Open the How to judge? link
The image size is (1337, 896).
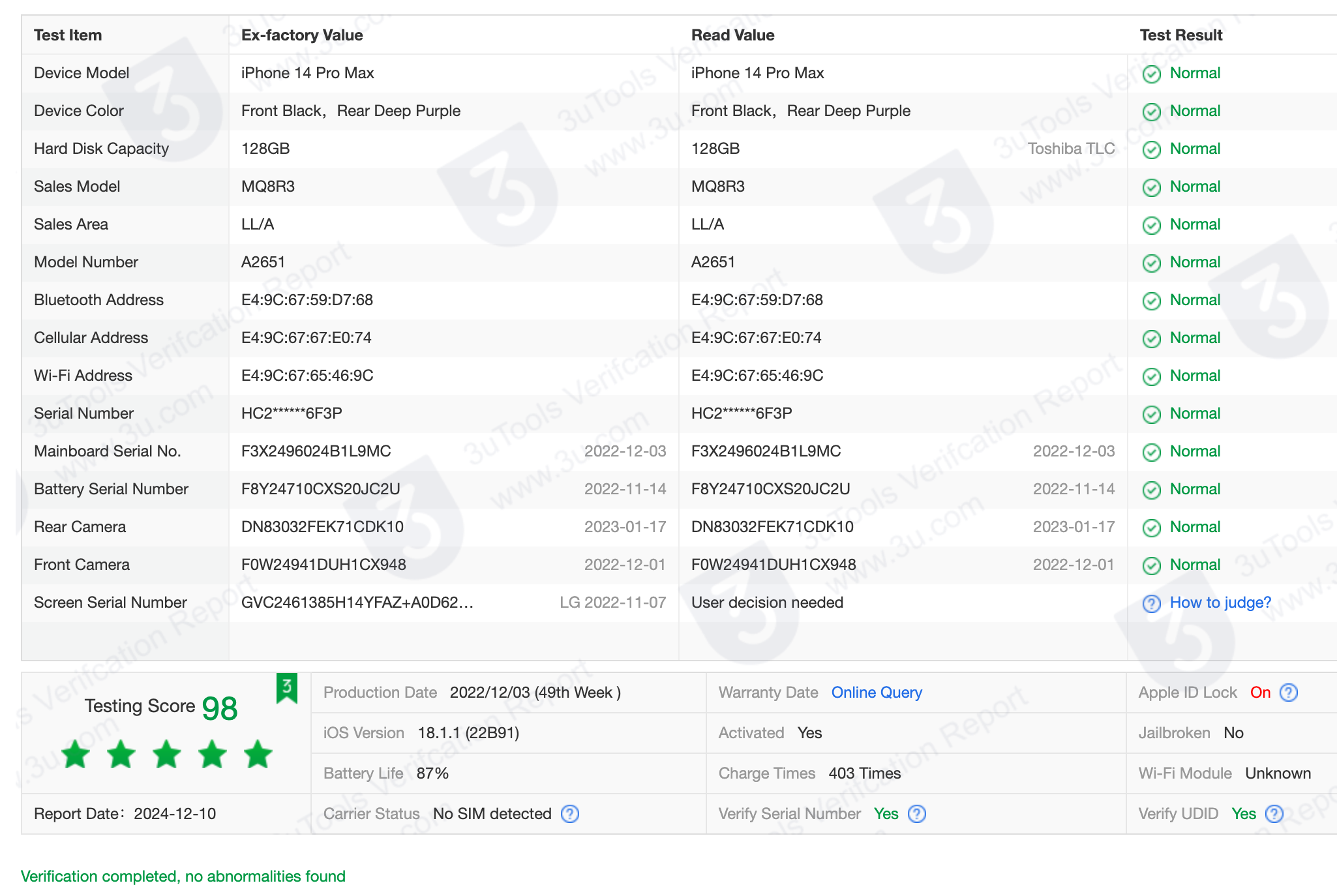1220,603
